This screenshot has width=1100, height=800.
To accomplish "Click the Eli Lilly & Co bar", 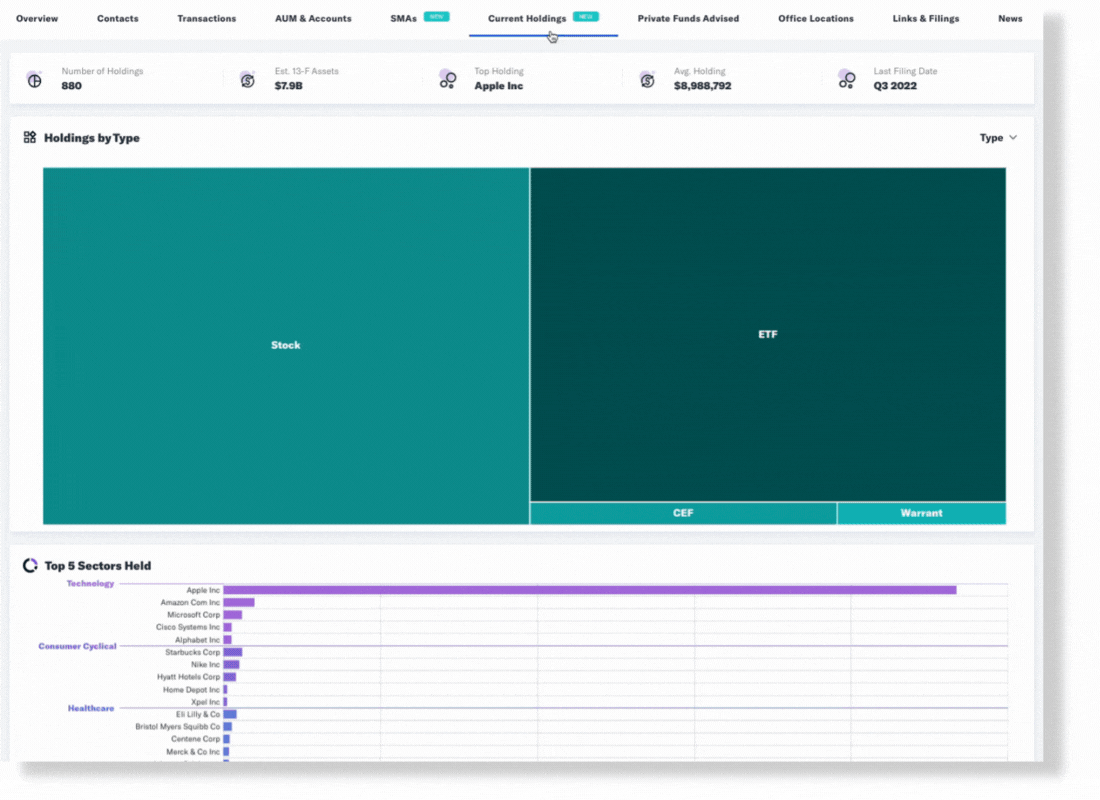I will point(229,714).
